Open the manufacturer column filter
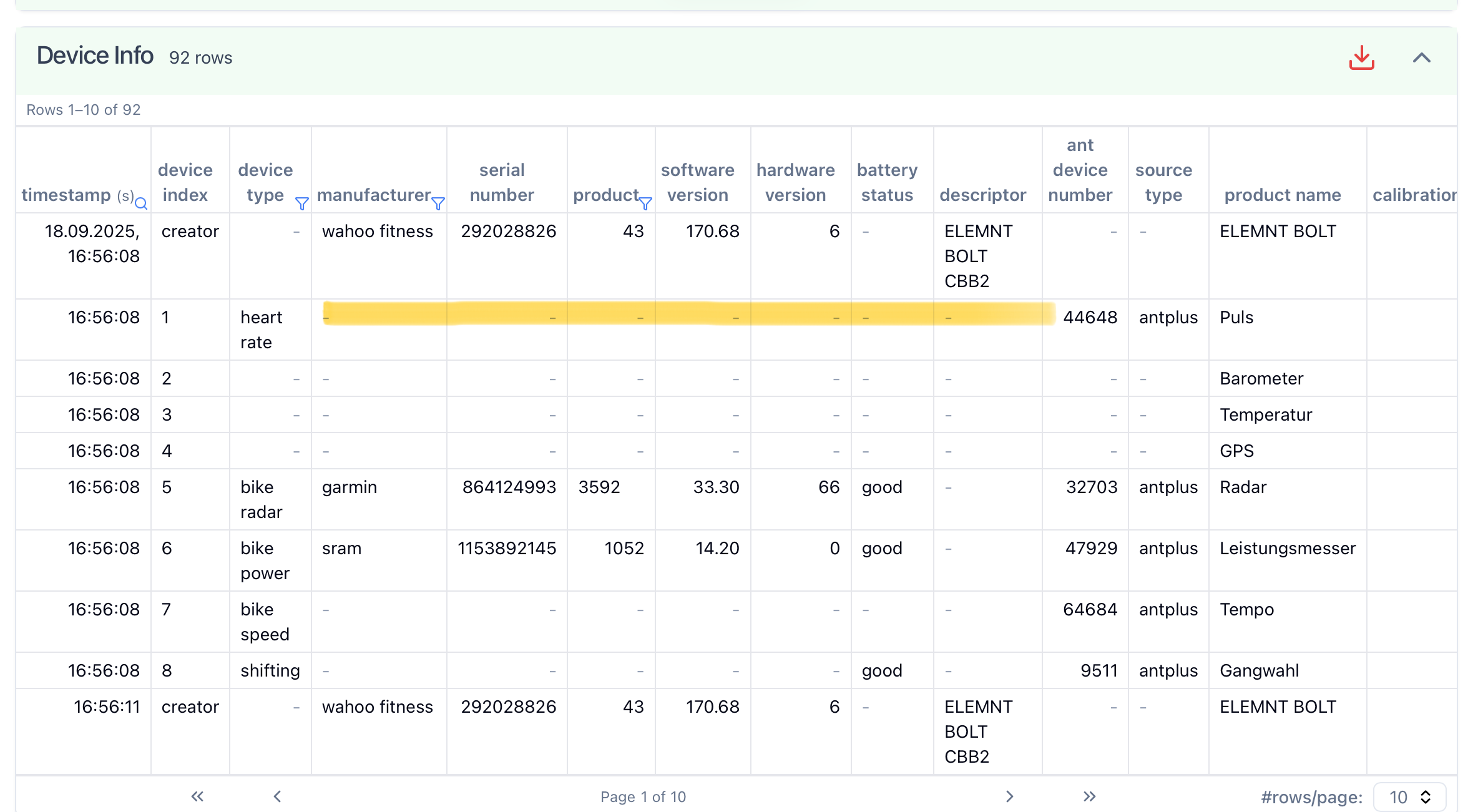The width and height of the screenshot is (1473, 812). coord(438,203)
